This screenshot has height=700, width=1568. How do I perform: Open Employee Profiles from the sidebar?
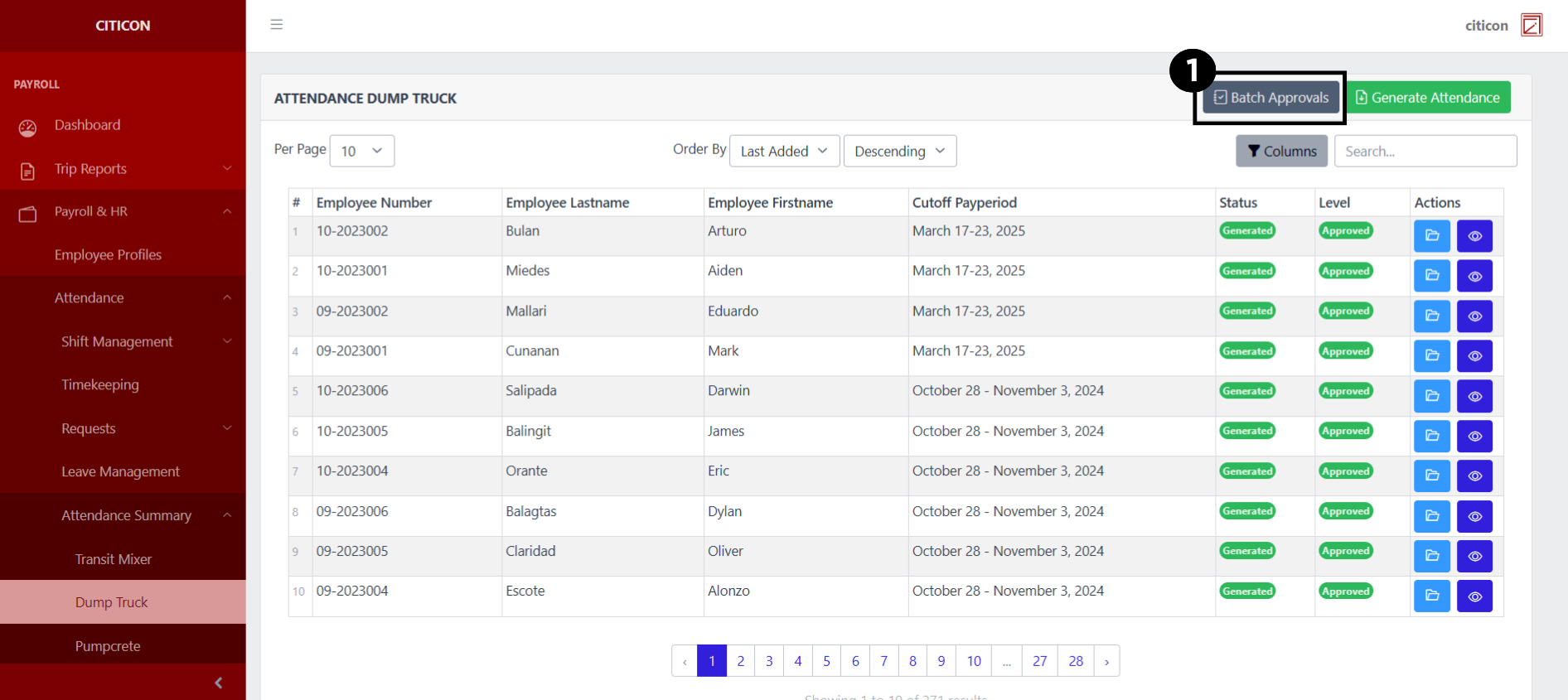(x=108, y=255)
